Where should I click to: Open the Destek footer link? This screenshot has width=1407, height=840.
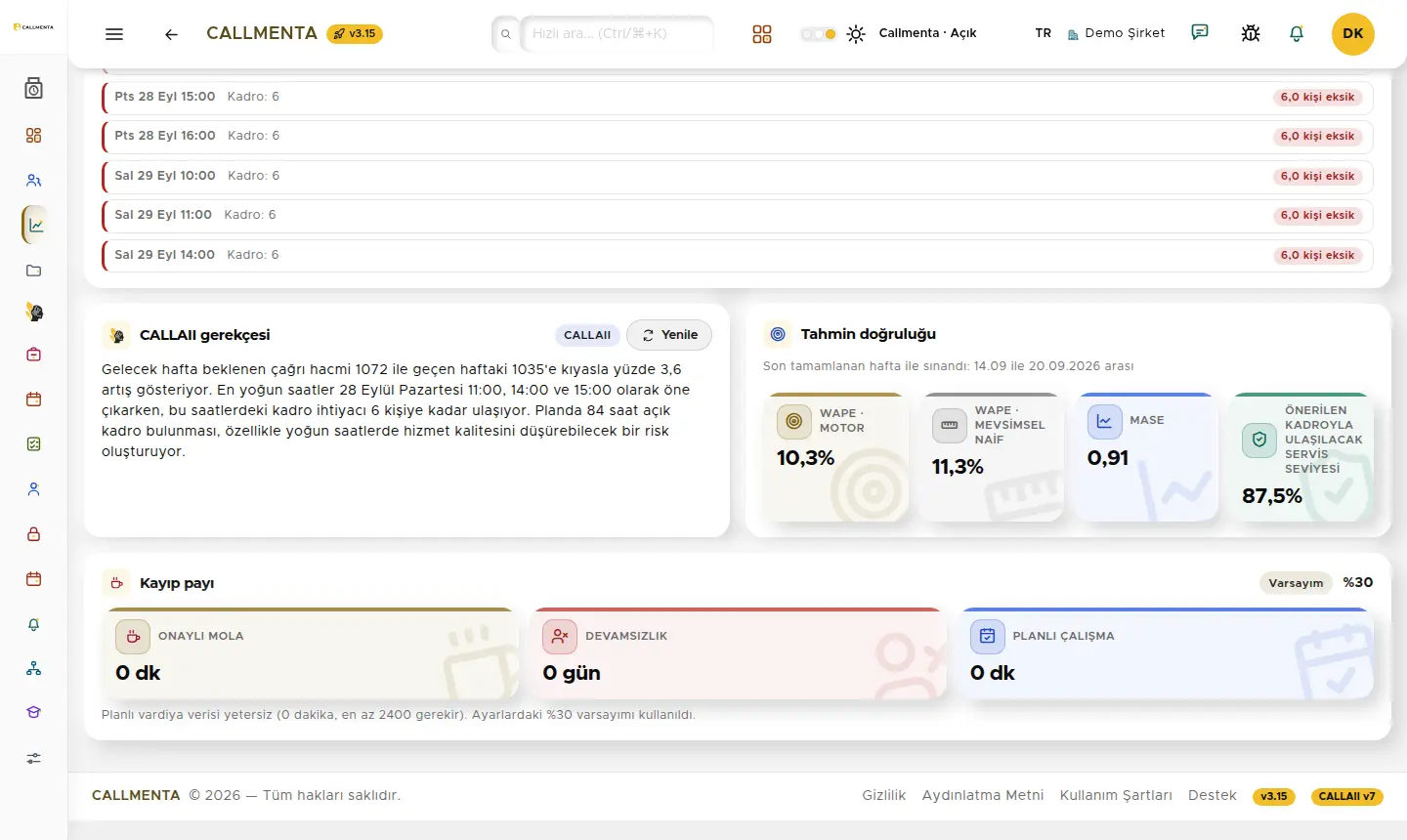tap(1213, 795)
